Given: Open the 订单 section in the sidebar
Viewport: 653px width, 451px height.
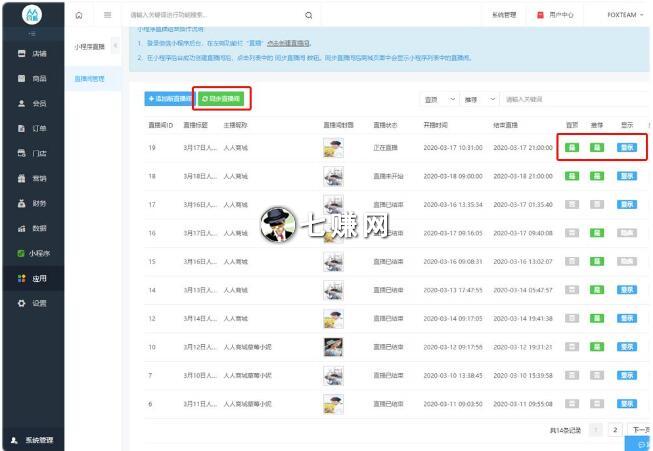Looking at the screenshot, I should pyautogui.click(x=32, y=128).
